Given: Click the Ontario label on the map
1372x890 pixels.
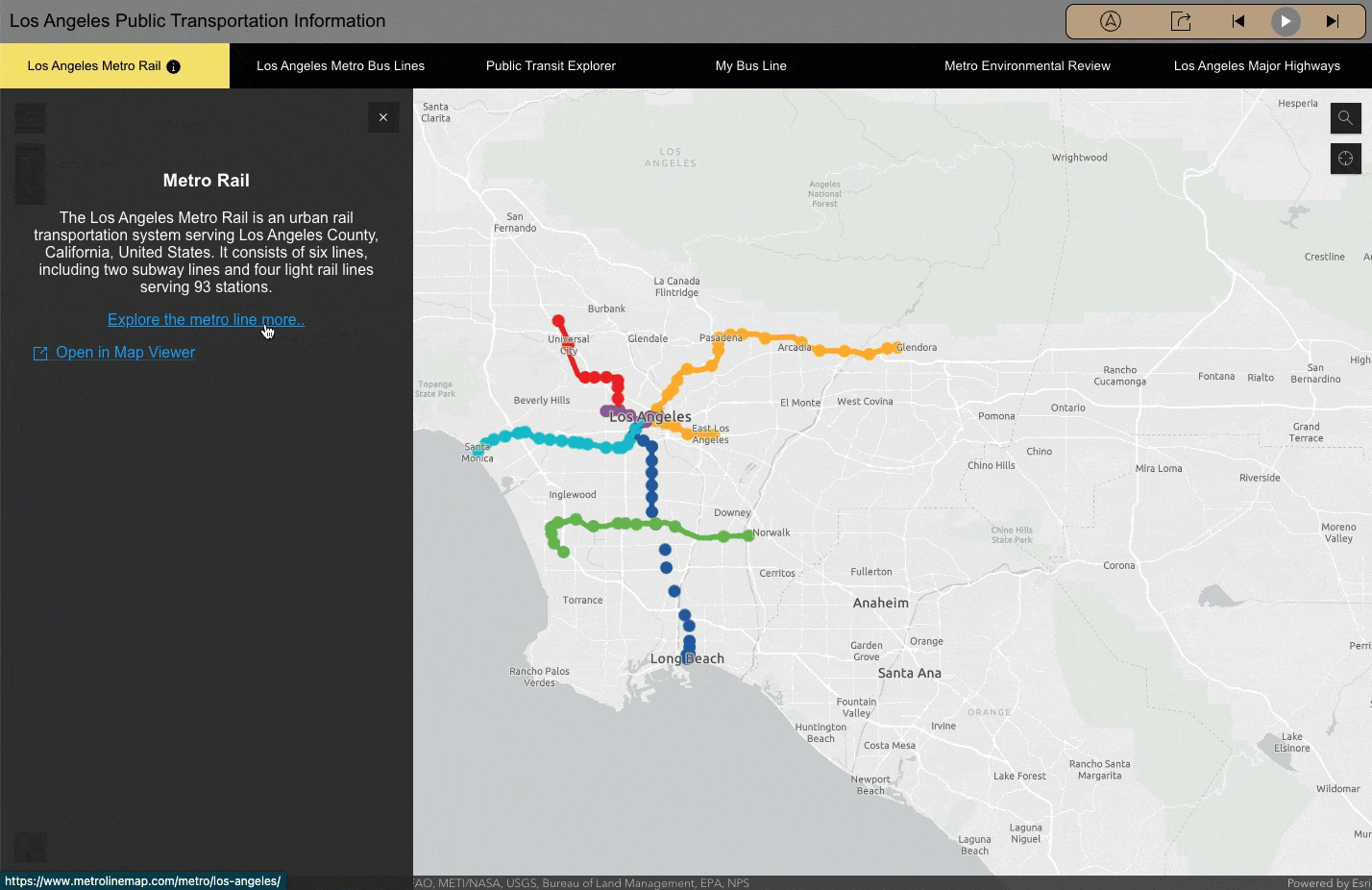Looking at the screenshot, I should point(1067,408).
